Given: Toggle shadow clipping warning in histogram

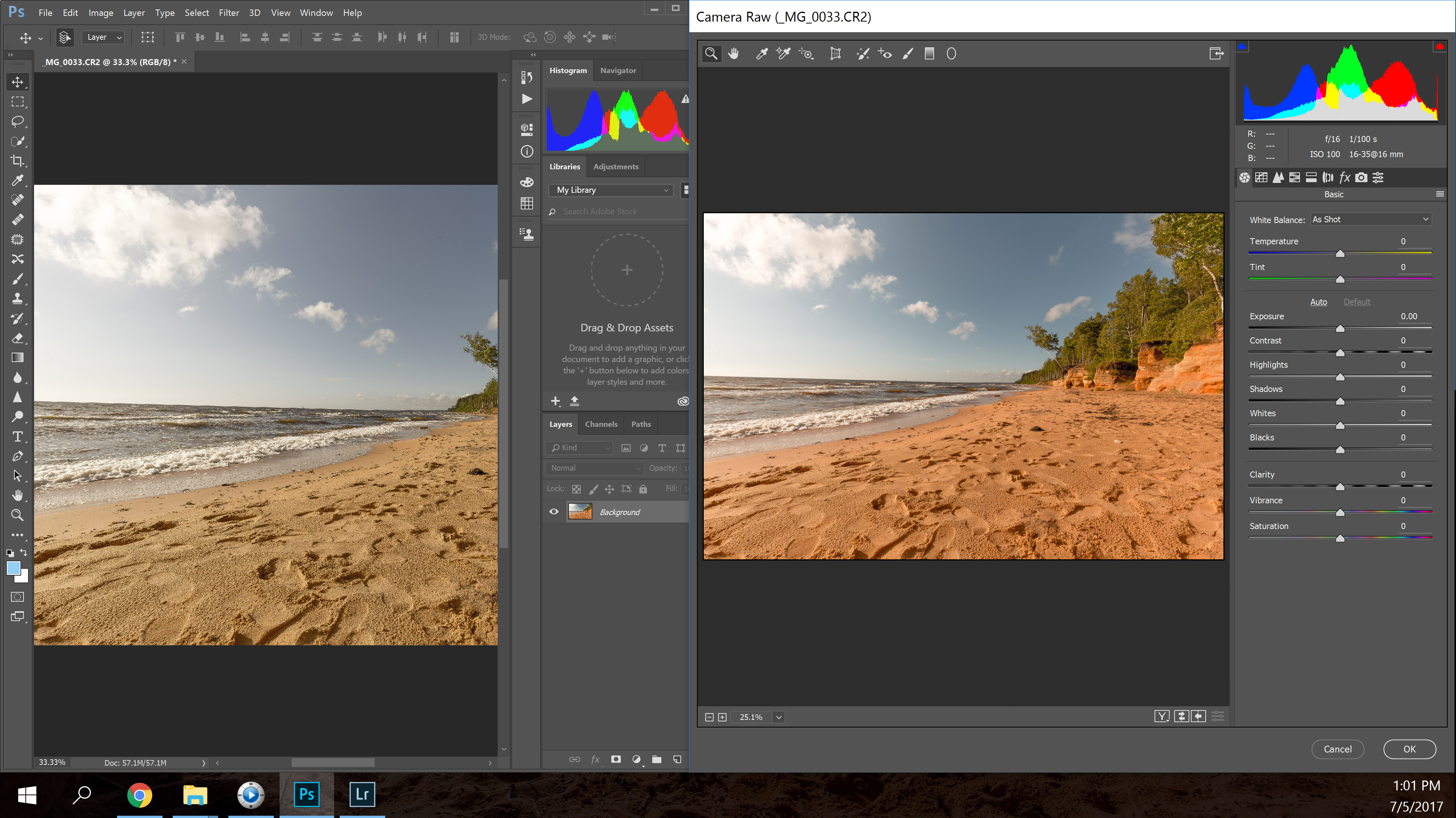Looking at the screenshot, I should pos(1242,47).
